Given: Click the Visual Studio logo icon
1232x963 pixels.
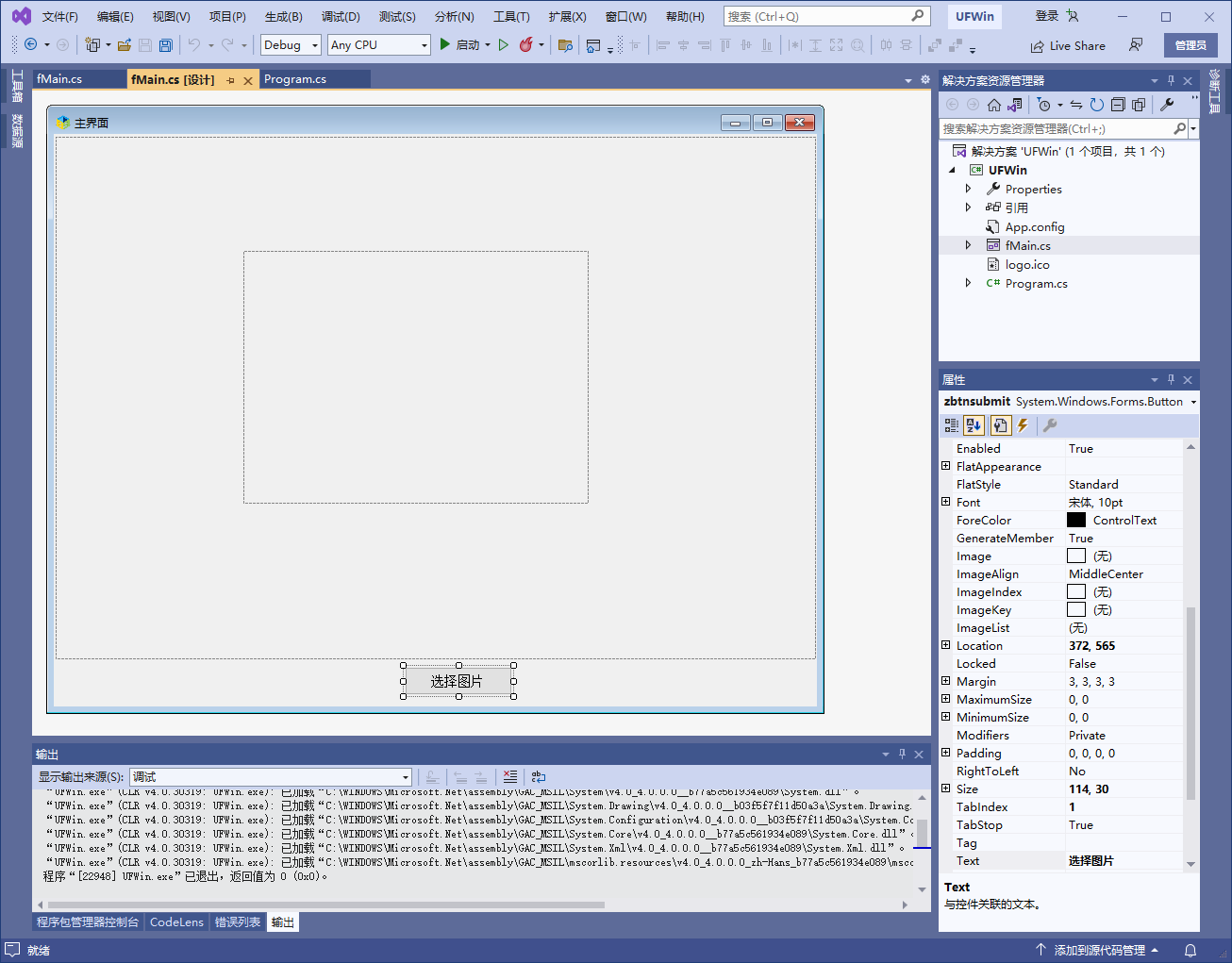Looking at the screenshot, I should point(21,16).
